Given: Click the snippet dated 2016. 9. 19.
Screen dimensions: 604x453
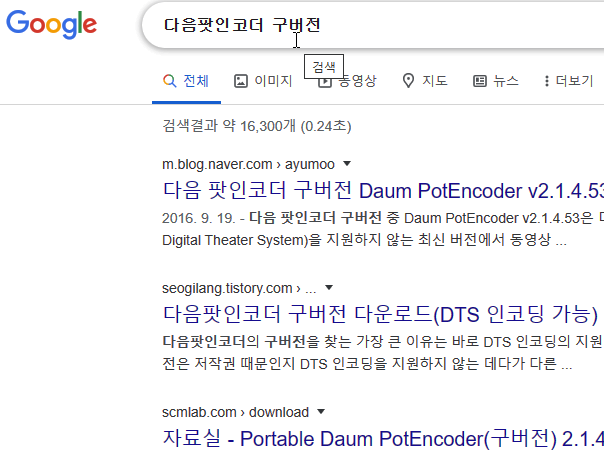Looking at the screenshot, I should pos(383,229).
